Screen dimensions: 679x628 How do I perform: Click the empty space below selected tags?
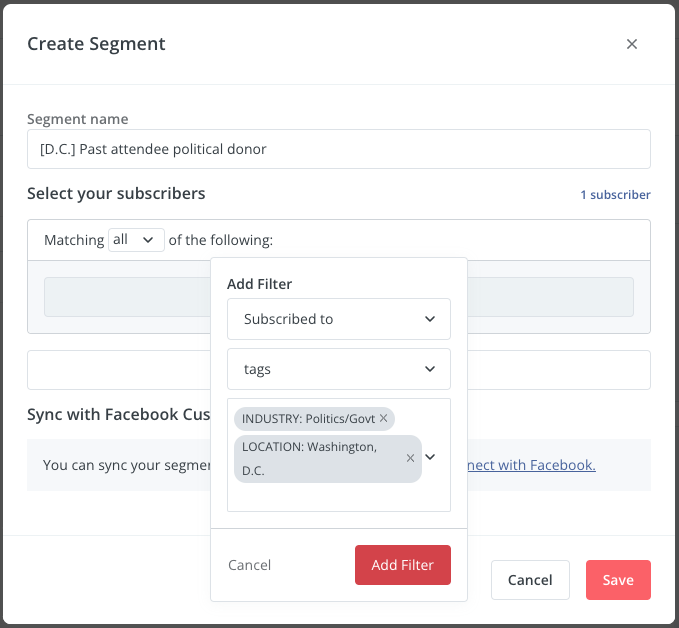330,497
